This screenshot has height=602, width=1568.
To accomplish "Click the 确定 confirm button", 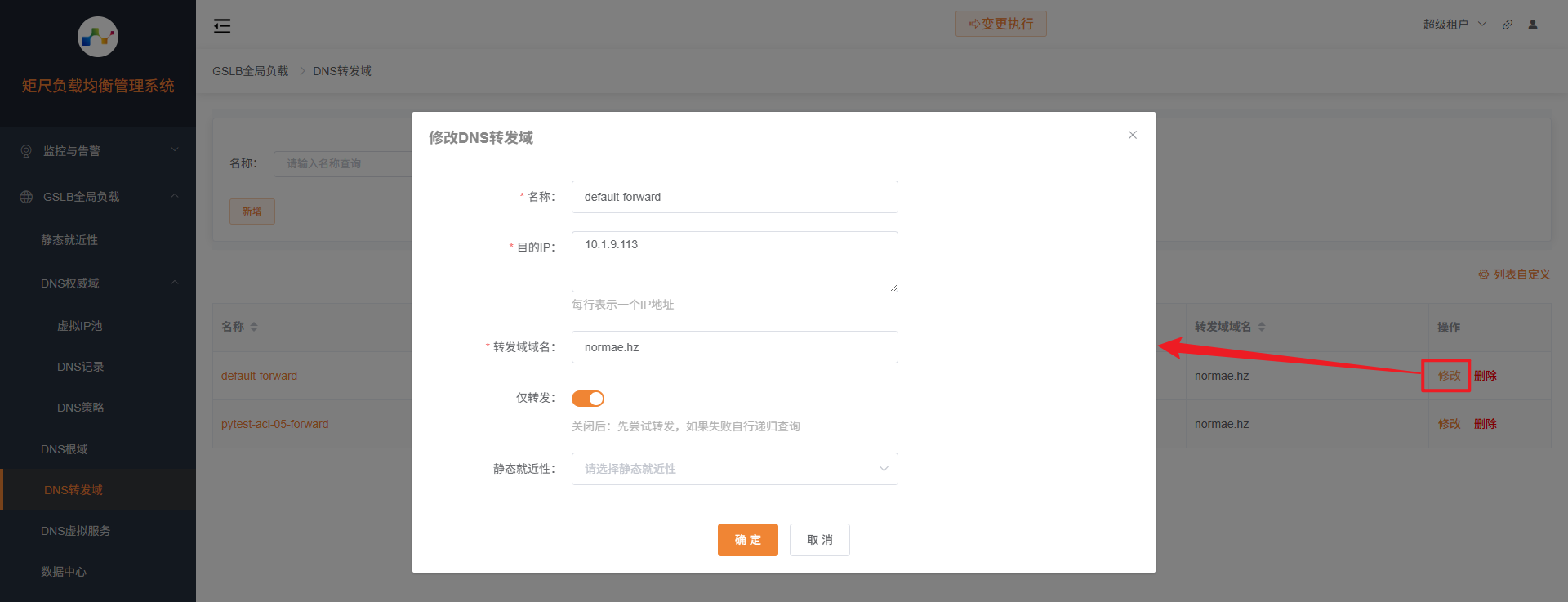I will pyautogui.click(x=747, y=540).
